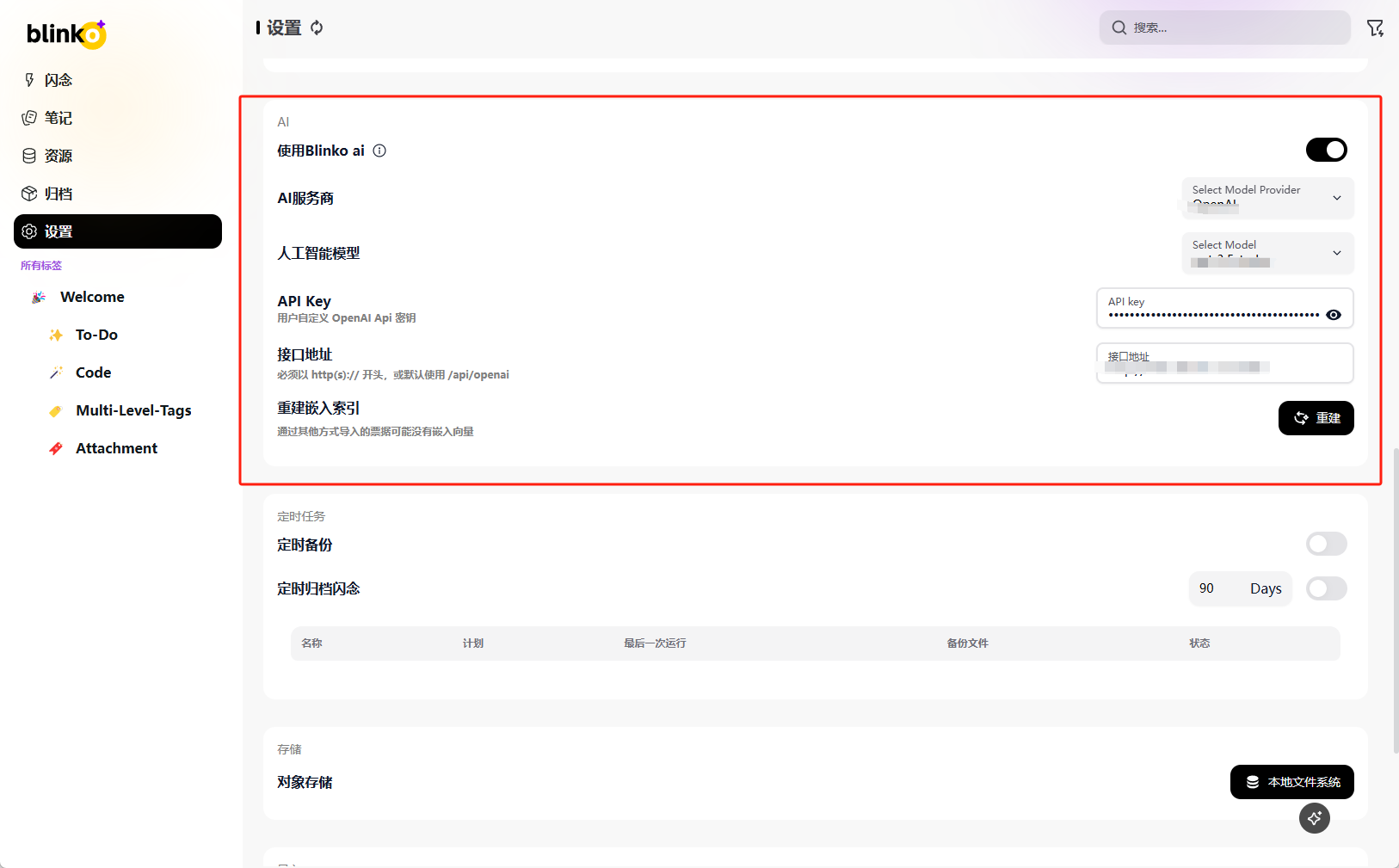The height and width of the screenshot is (868, 1399).
Task: Open the 闪念 lightning icon
Action: 29,80
